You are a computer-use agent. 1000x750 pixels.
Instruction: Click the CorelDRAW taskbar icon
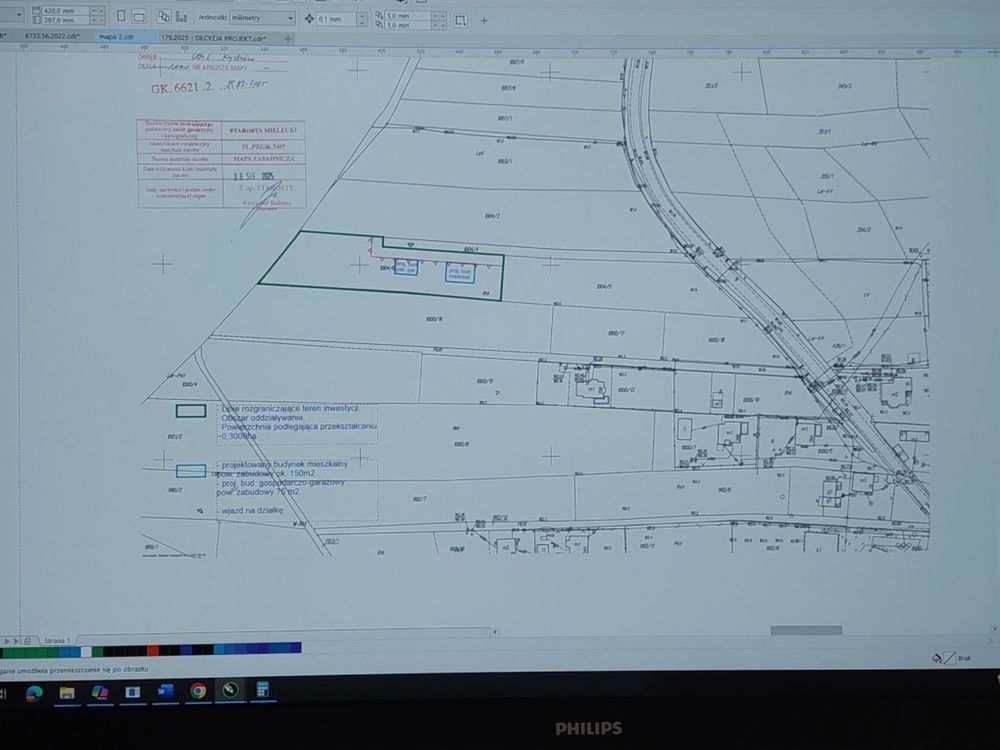[230, 690]
